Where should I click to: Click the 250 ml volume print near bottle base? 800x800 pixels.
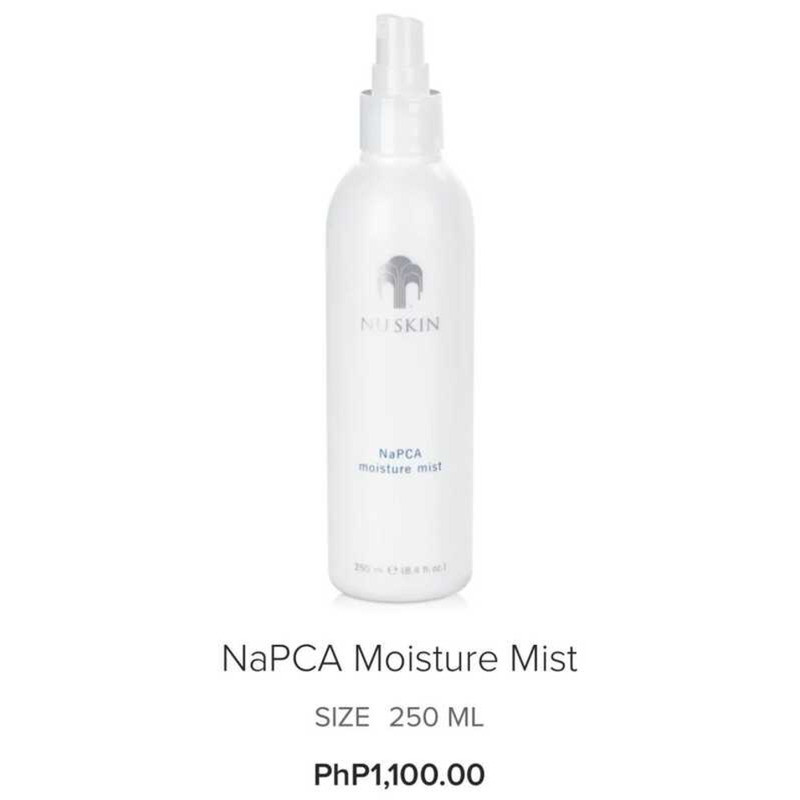pos(400,567)
